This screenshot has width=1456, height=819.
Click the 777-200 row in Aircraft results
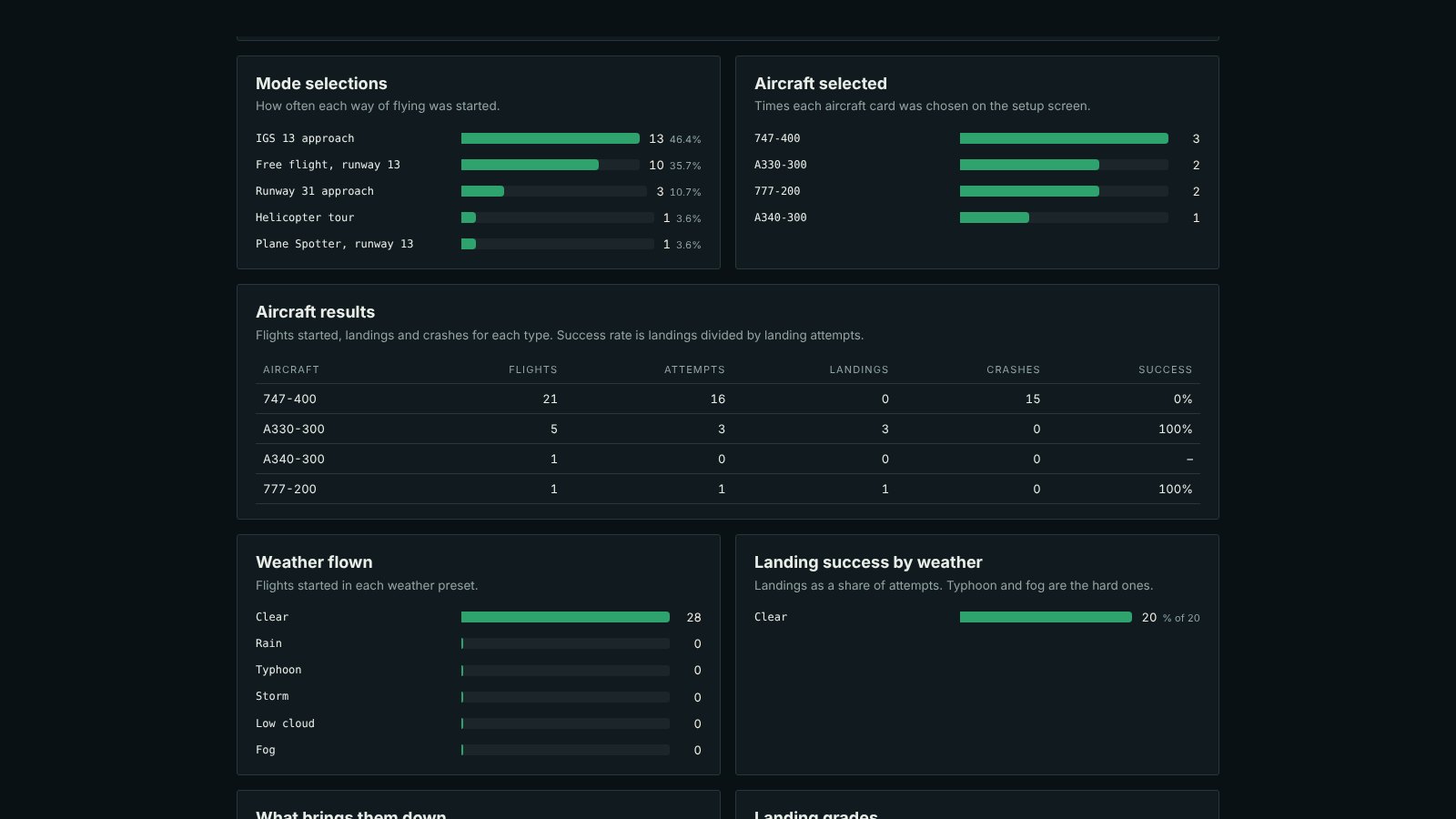[728, 489]
